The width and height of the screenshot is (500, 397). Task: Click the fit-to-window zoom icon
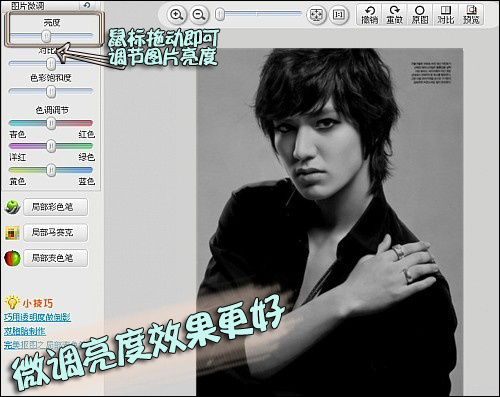point(316,15)
